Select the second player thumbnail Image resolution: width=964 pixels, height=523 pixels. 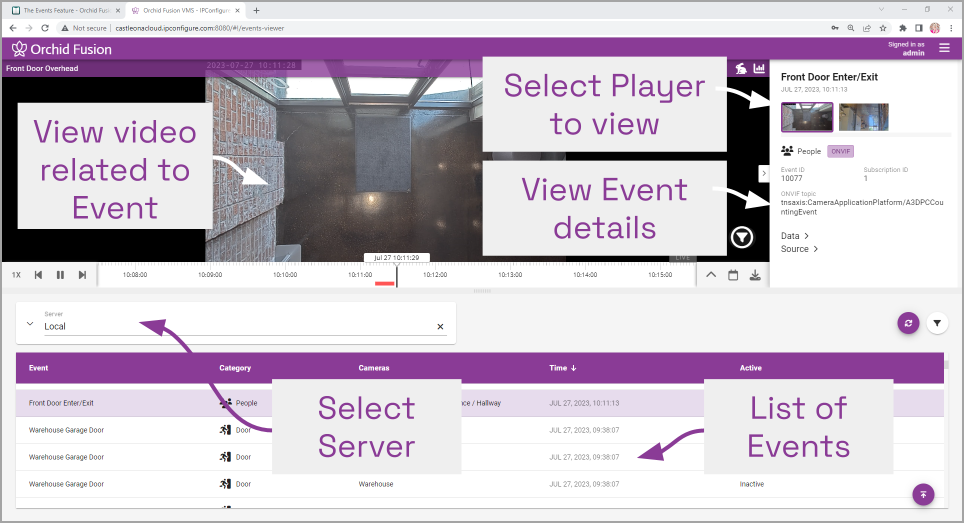click(x=863, y=117)
